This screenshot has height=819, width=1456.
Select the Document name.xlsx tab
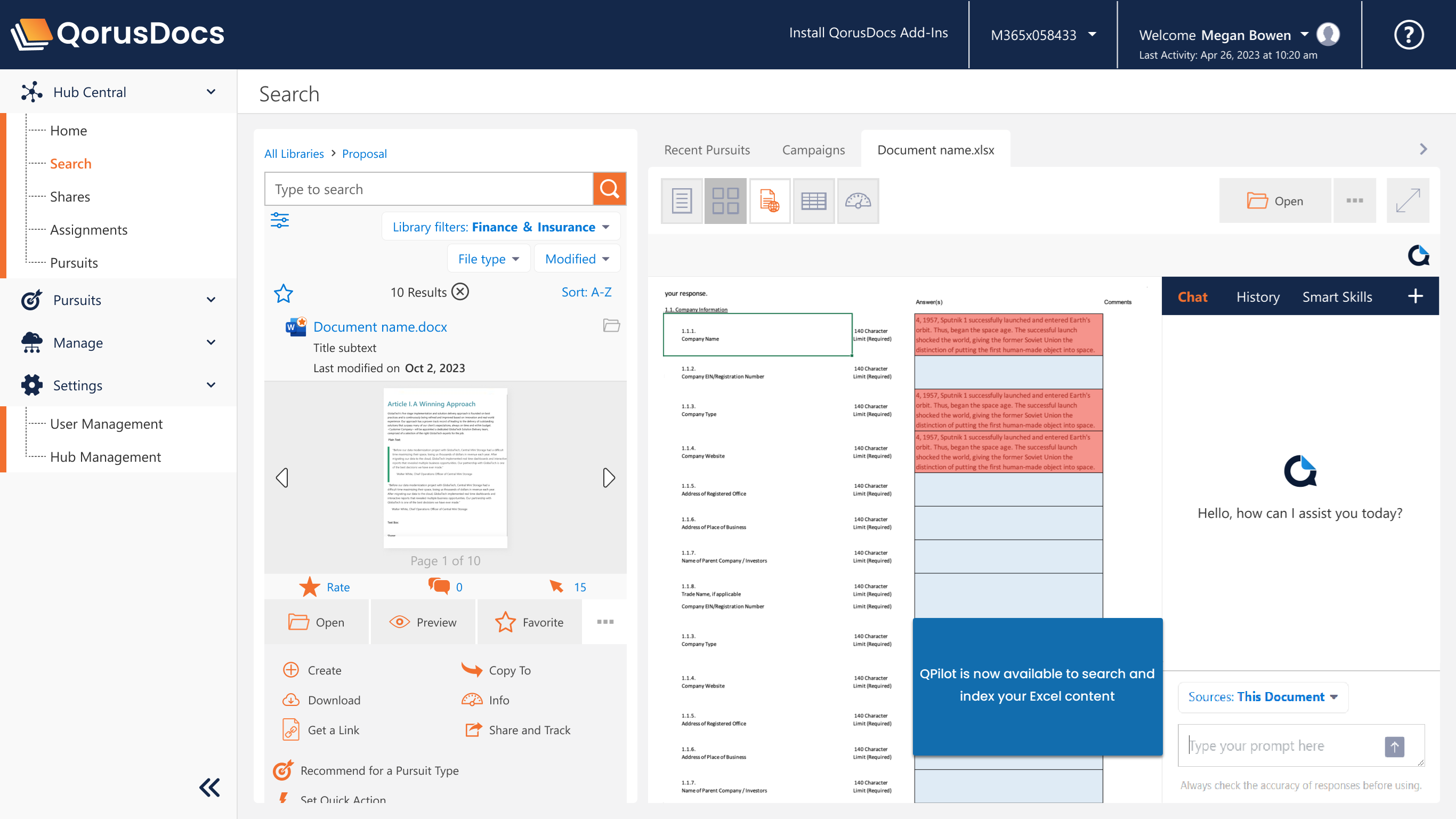[x=935, y=150]
